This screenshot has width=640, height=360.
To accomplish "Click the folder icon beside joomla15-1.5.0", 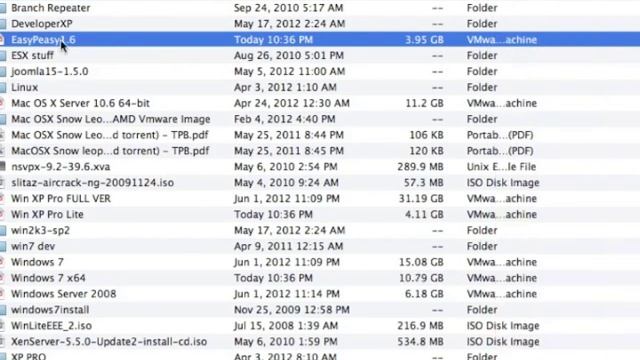I will [x=3, y=71].
